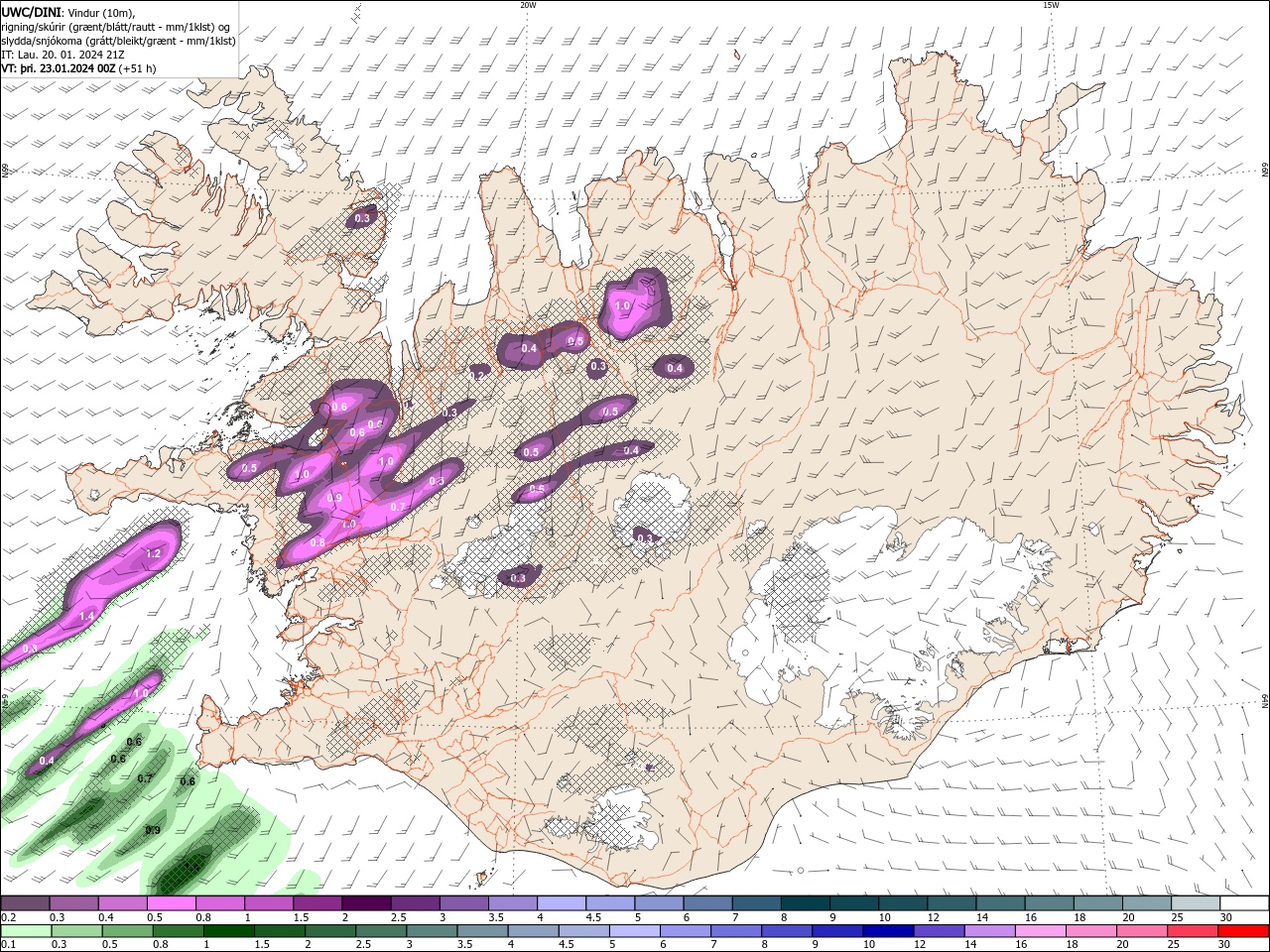Click the '0.3' value in the Westfjords snow patch

click(362, 218)
